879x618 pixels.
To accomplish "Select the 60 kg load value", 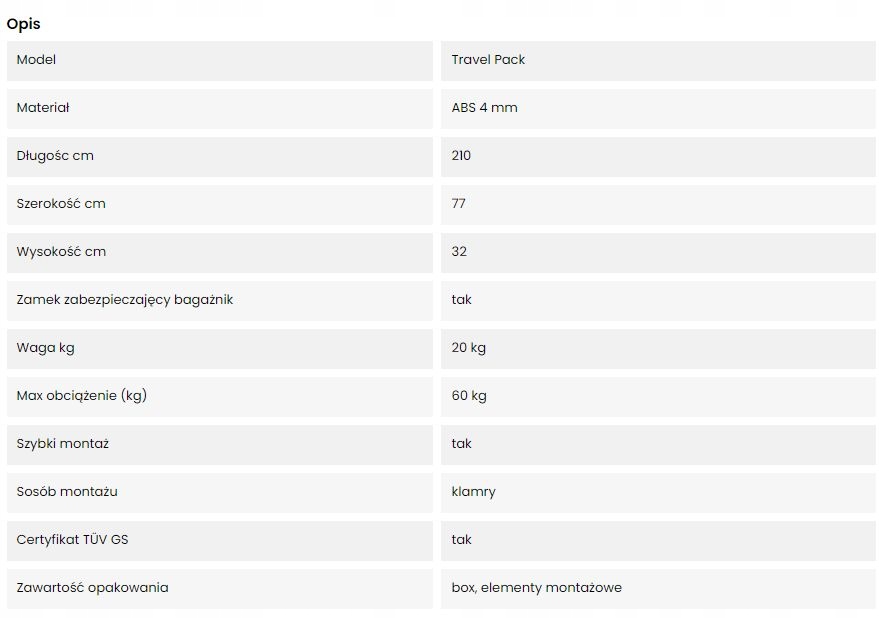I will click(x=469, y=396).
